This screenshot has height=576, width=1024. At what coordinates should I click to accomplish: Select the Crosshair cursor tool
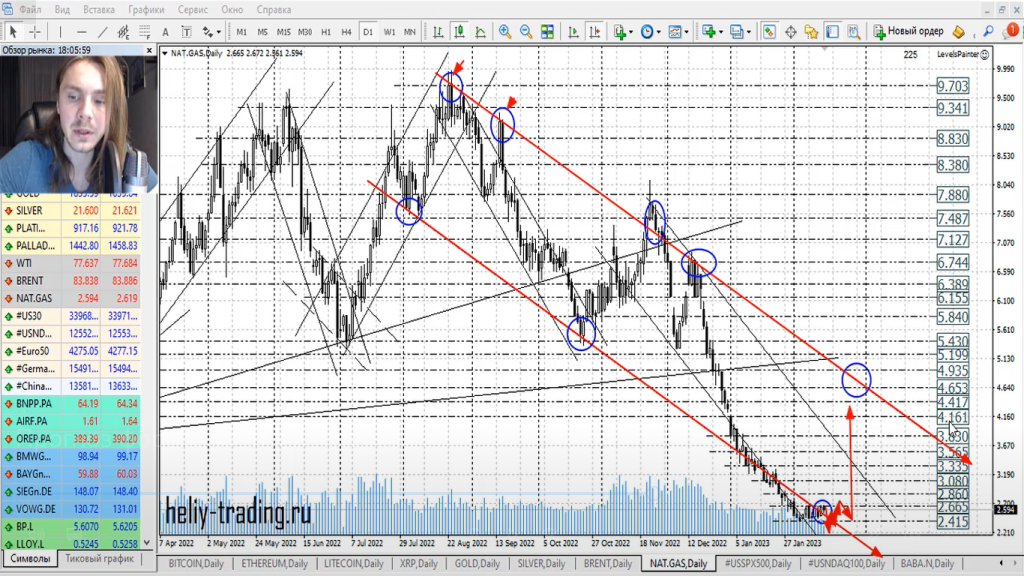pyautogui.click(x=34, y=32)
